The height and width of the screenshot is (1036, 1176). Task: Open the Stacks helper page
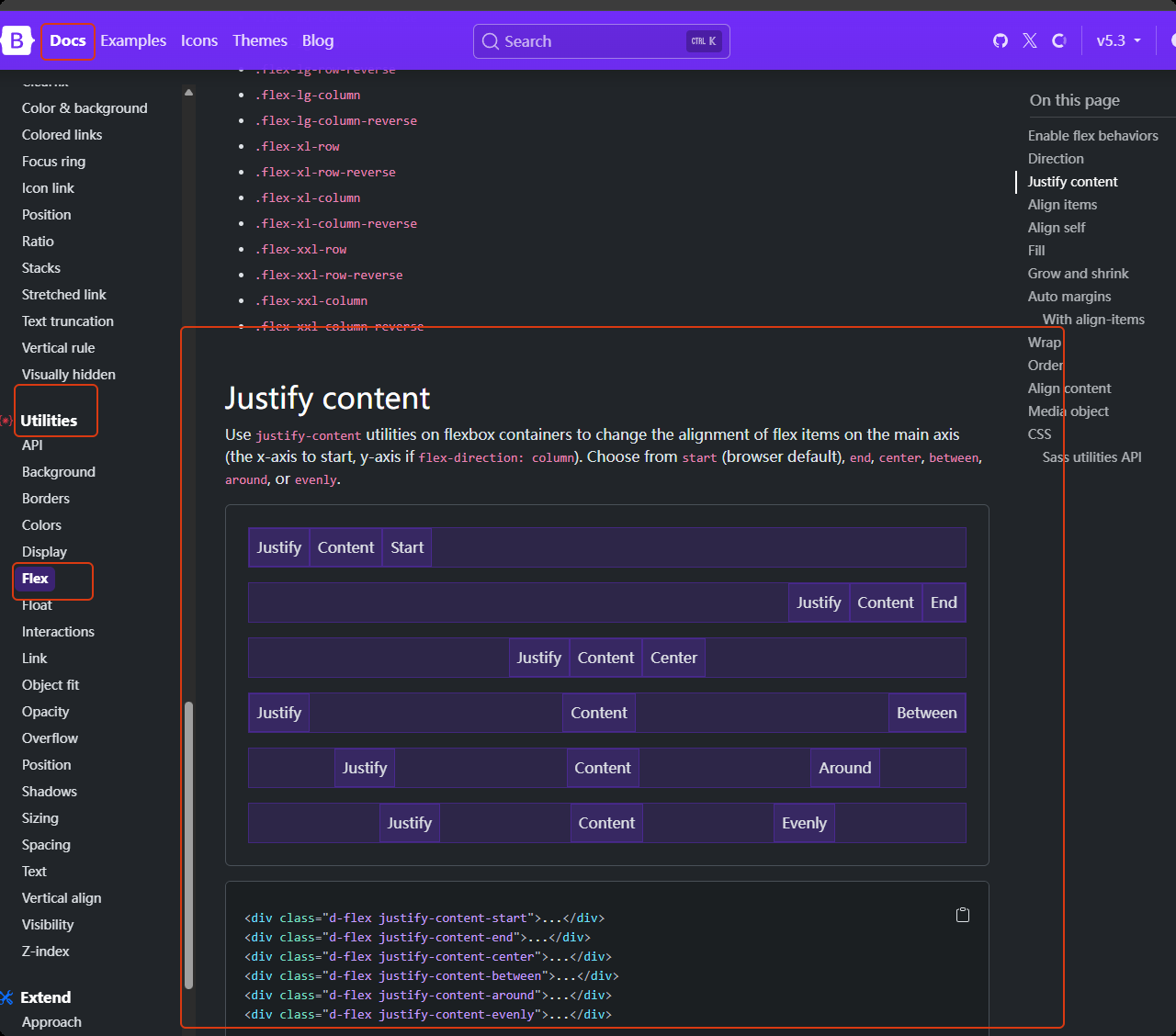[41, 268]
